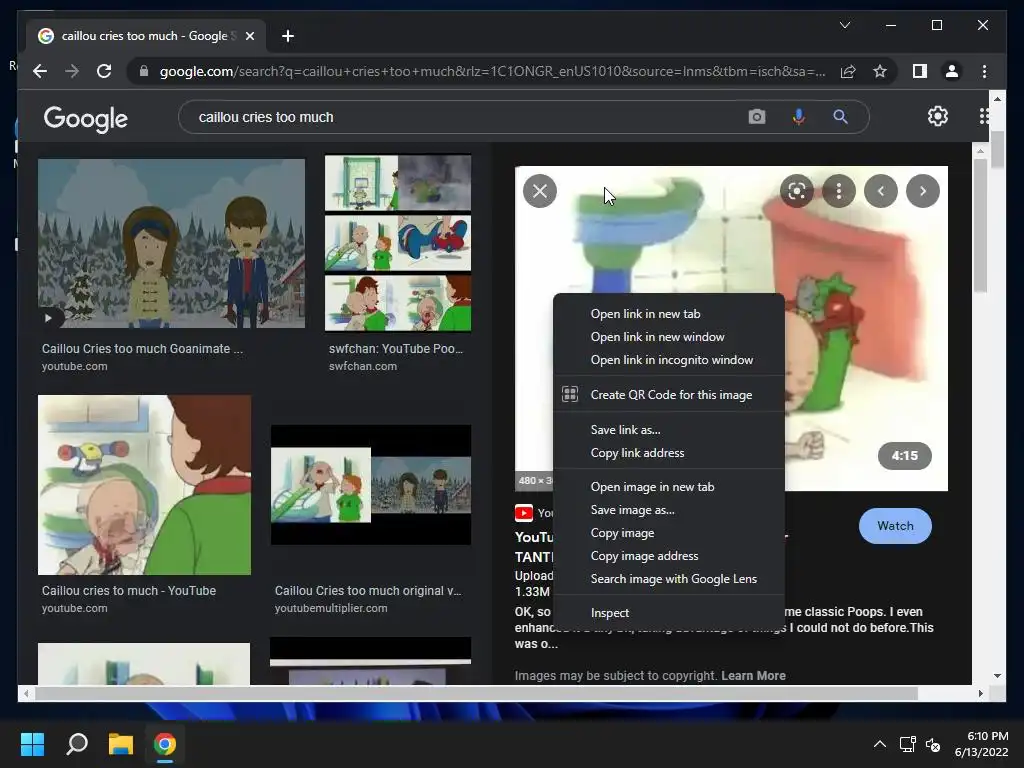Open the Windows Start menu

32,744
